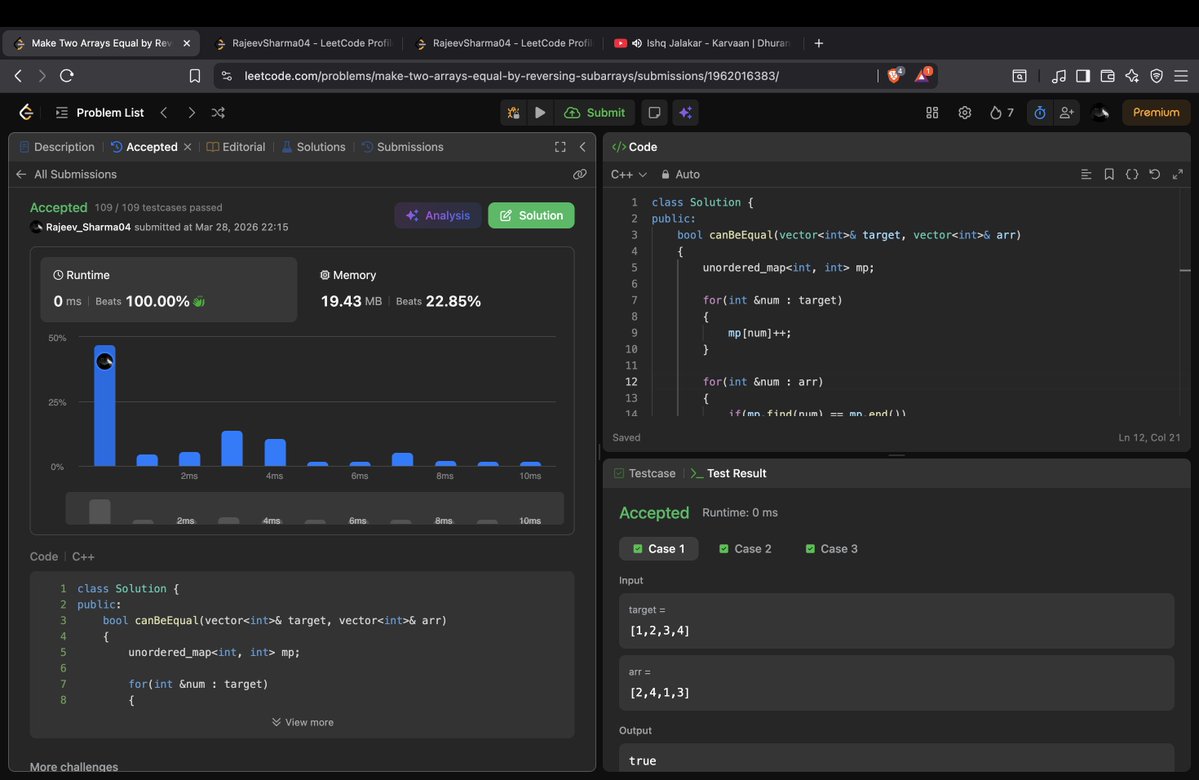The image size is (1199, 780).
Task: Submit the solution
Action: tap(595, 112)
